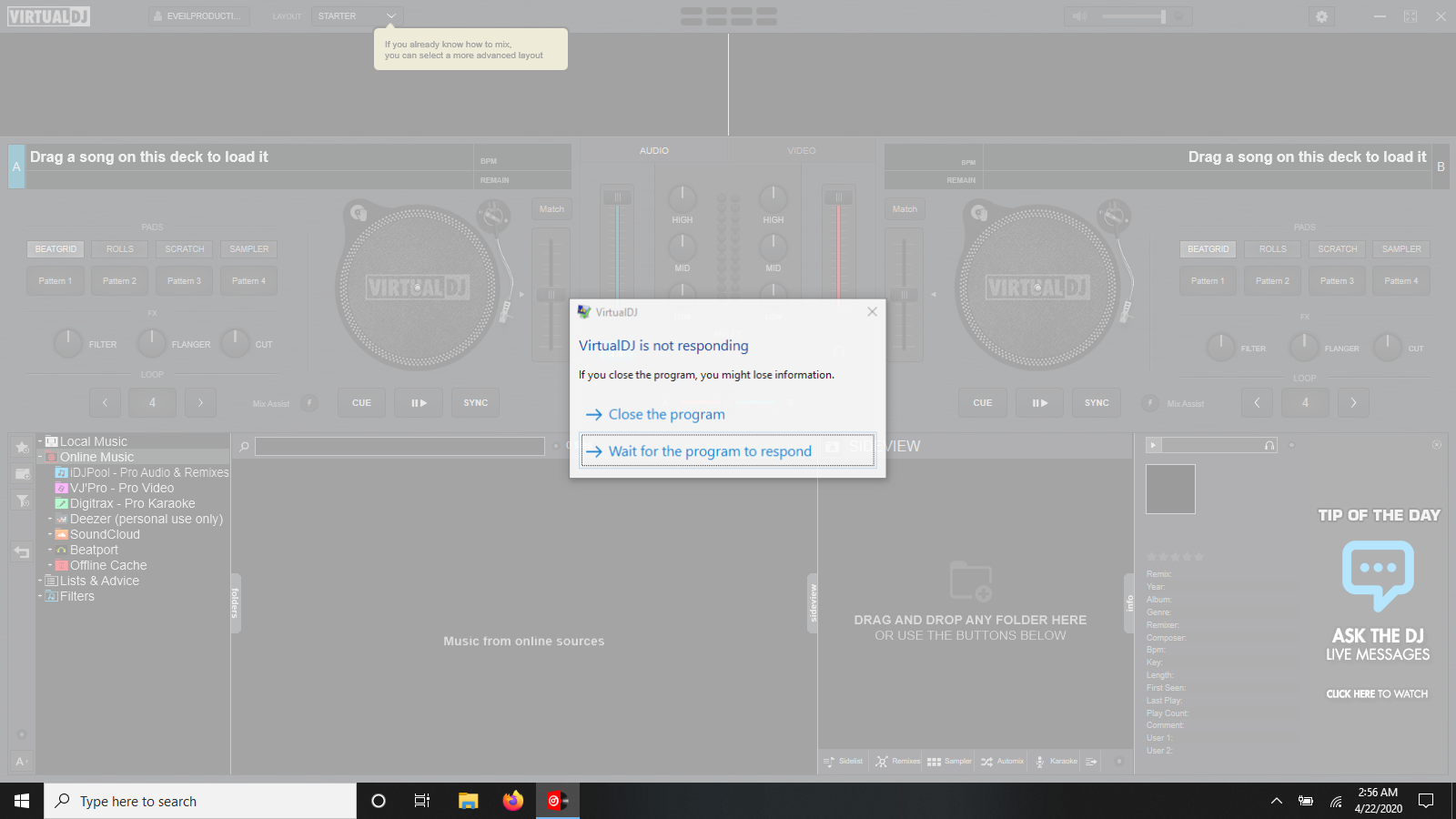
Task: Open the Automix view
Action: [x=1002, y=762]
